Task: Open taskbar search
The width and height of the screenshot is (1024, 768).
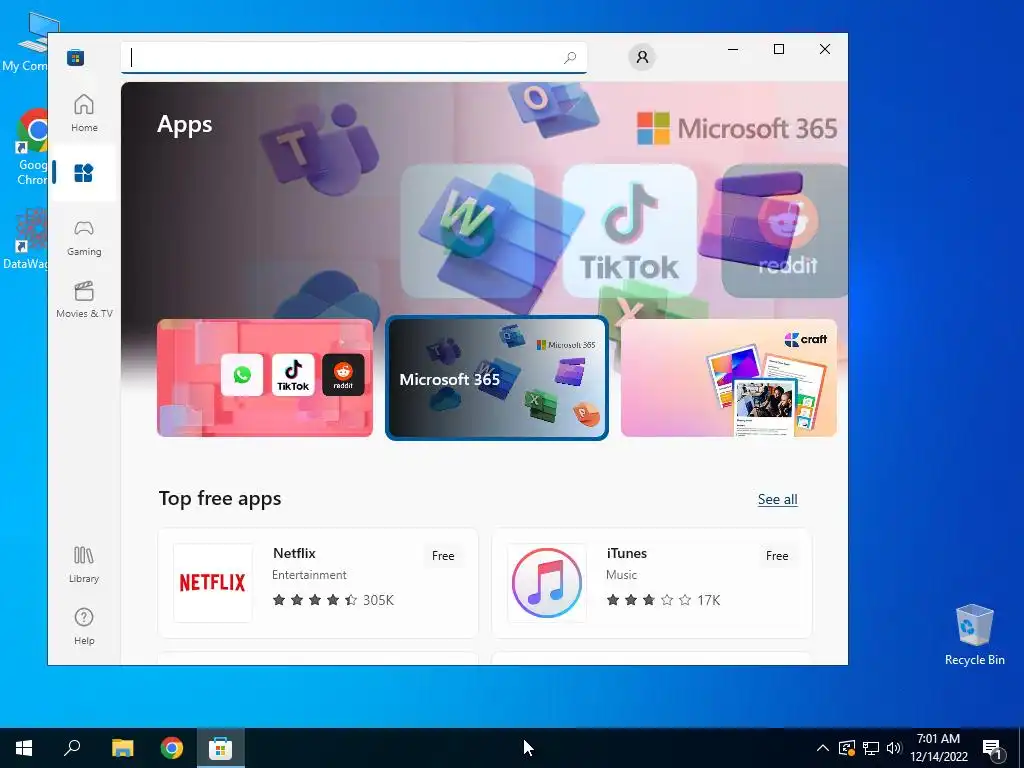Action: [x=72, y=748]
